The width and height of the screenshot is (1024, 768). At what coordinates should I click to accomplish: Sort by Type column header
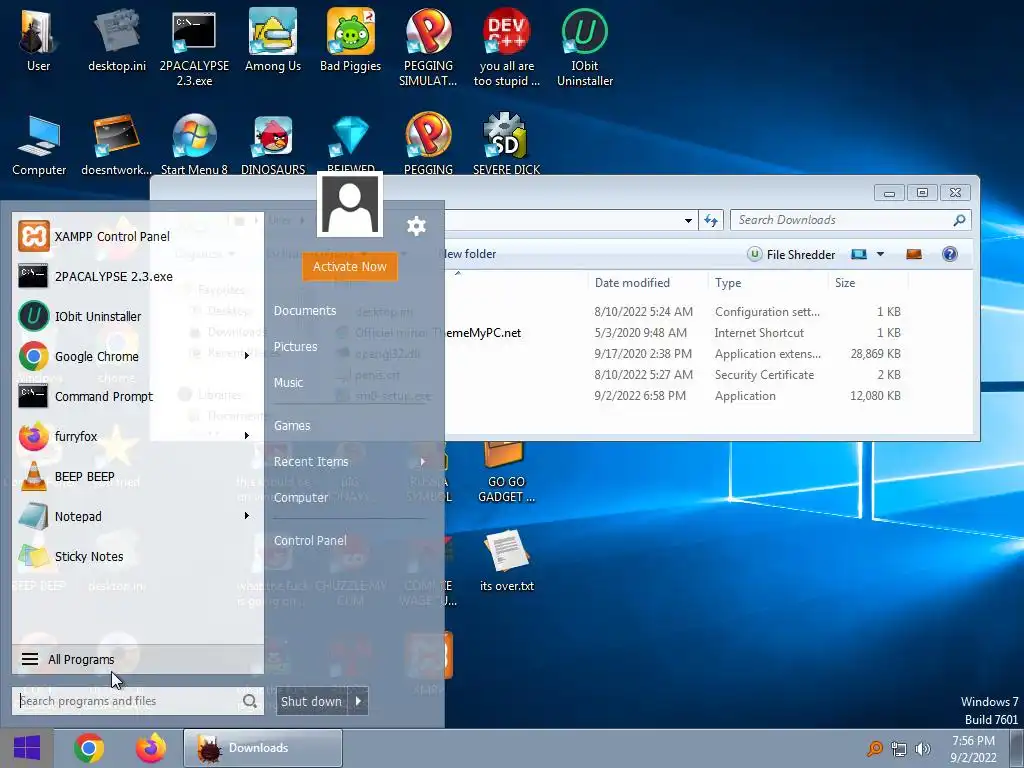(728, 283)
